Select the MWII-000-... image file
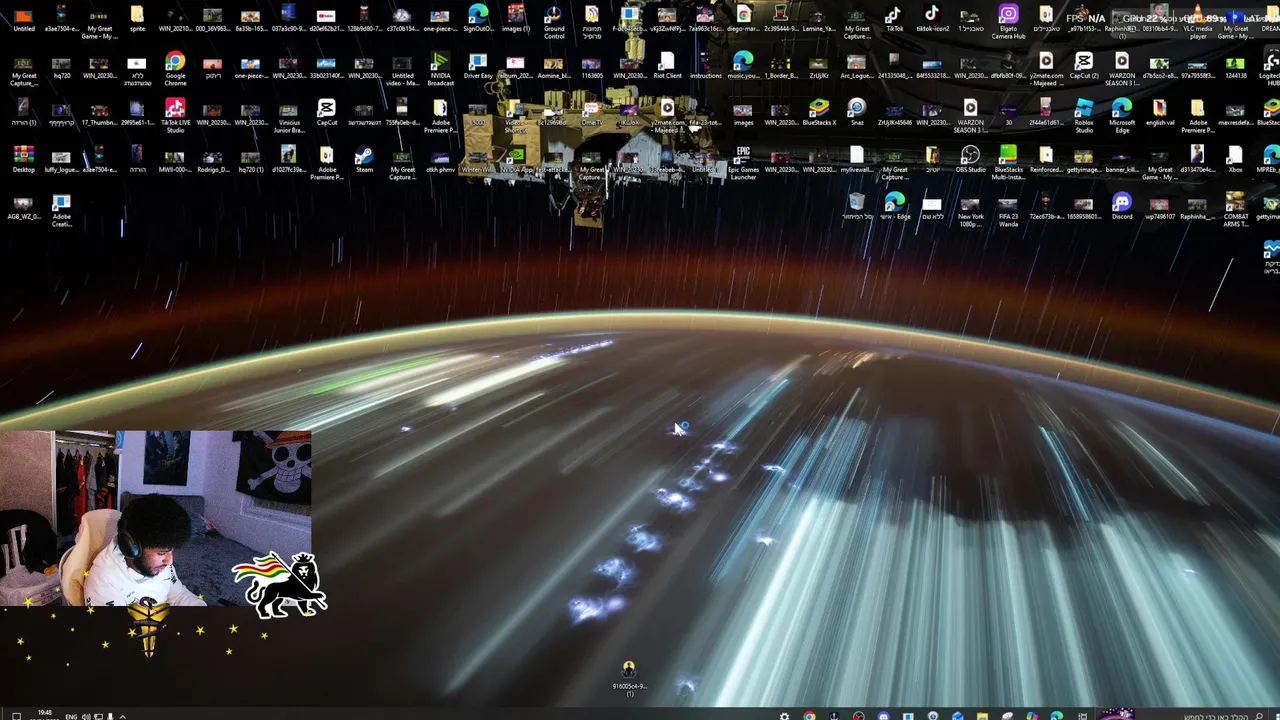The width and height of the screenshot is (1280, 720). pos(174,160)
